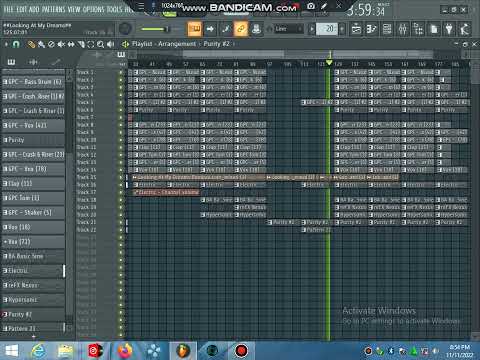
Task: Open the OPTIONS menu
Action: 93,9
